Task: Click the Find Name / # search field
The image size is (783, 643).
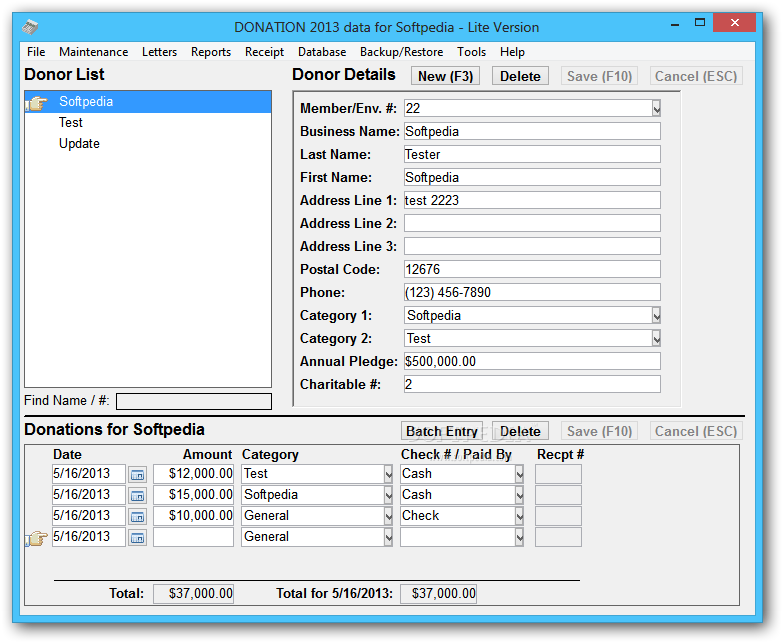Action: [194, 401]
